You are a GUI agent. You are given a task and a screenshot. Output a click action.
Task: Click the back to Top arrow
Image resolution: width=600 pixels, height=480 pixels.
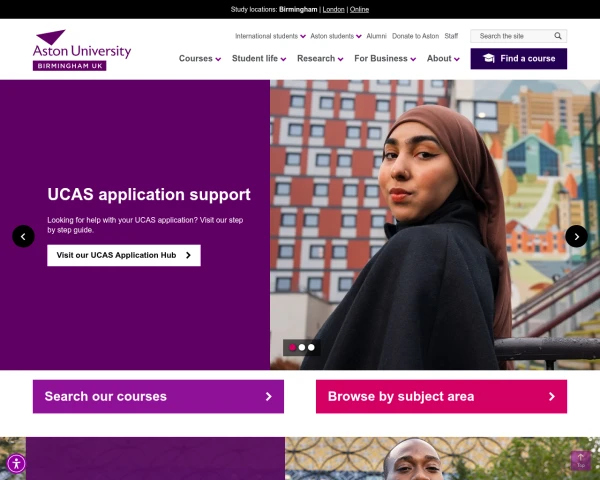click(x=581, y=460)
